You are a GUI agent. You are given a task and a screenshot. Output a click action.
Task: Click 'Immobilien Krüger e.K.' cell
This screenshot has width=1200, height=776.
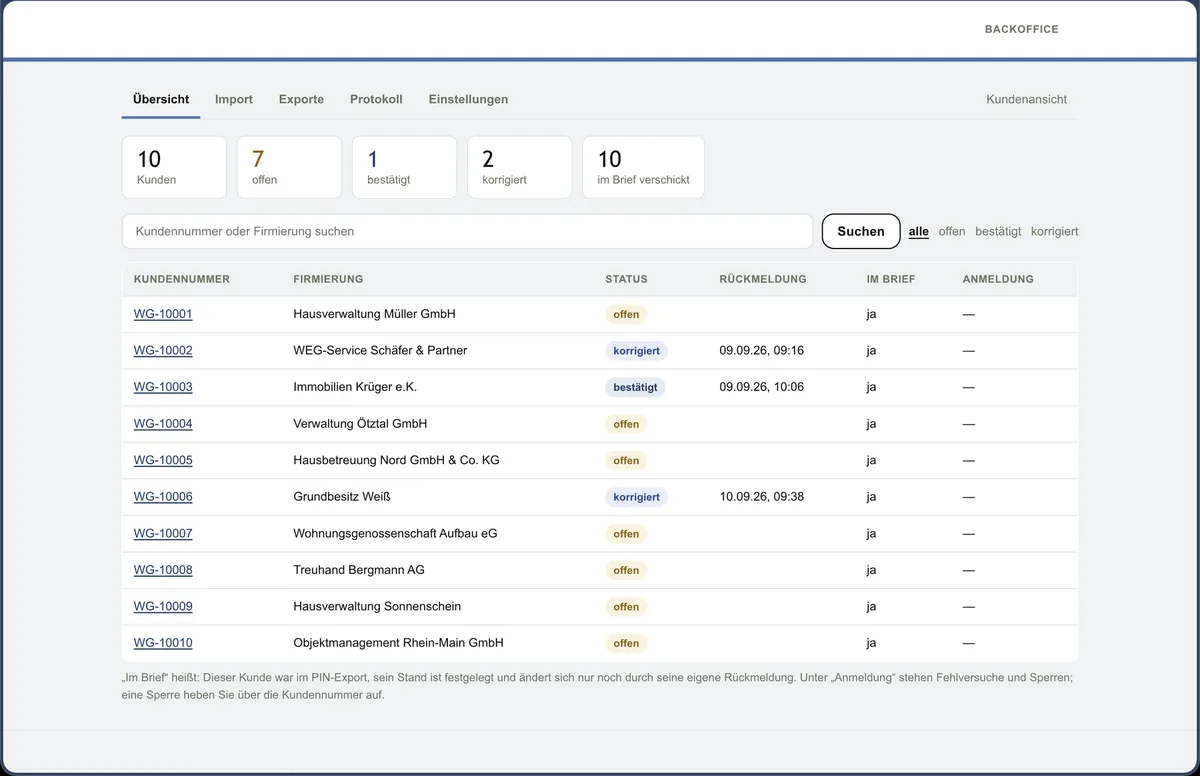355,387
